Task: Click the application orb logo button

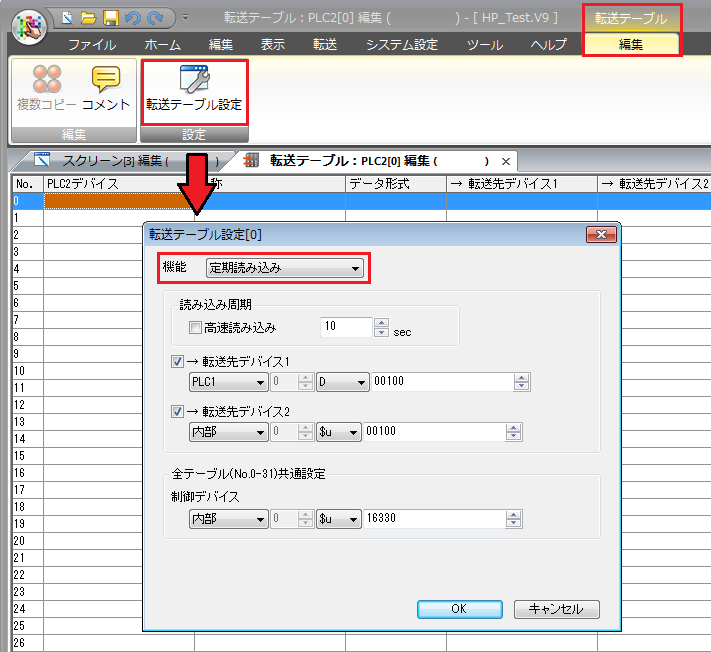Action: click(x=28, y=27)
